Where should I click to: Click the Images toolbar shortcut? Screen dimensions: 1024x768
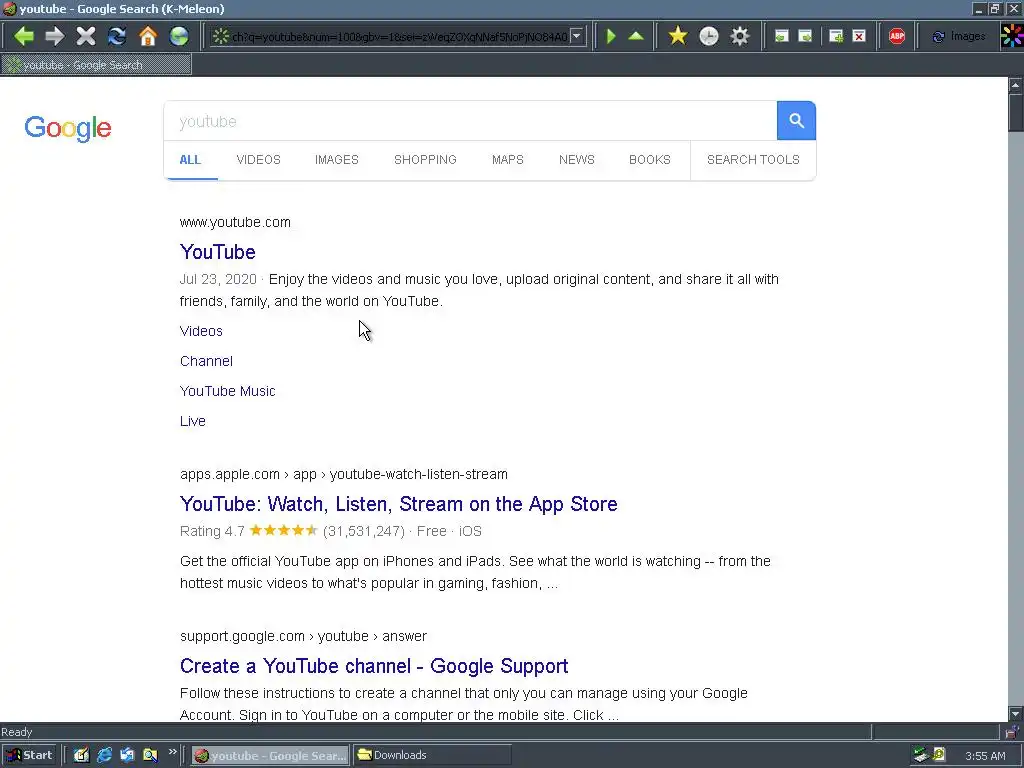click(x=959, y=36)
